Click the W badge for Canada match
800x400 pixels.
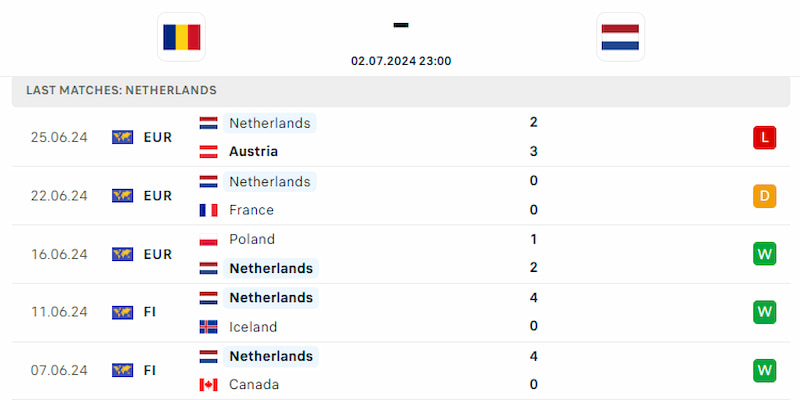tap(764, 371)
